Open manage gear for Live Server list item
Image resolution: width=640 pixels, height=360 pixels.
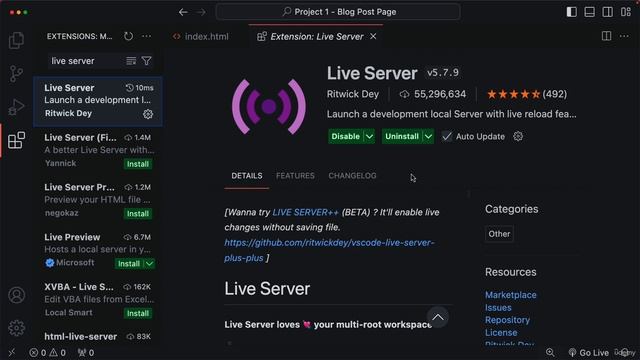148,114
